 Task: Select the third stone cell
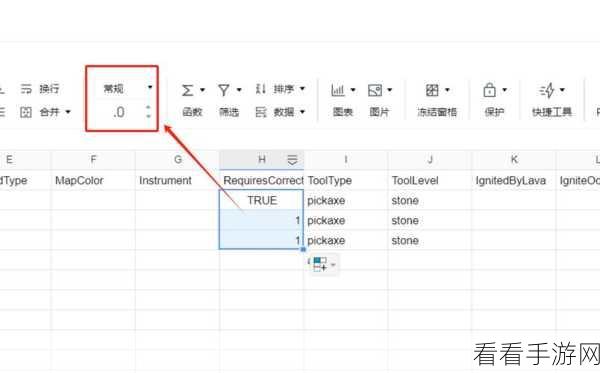(x=430, y=240)
